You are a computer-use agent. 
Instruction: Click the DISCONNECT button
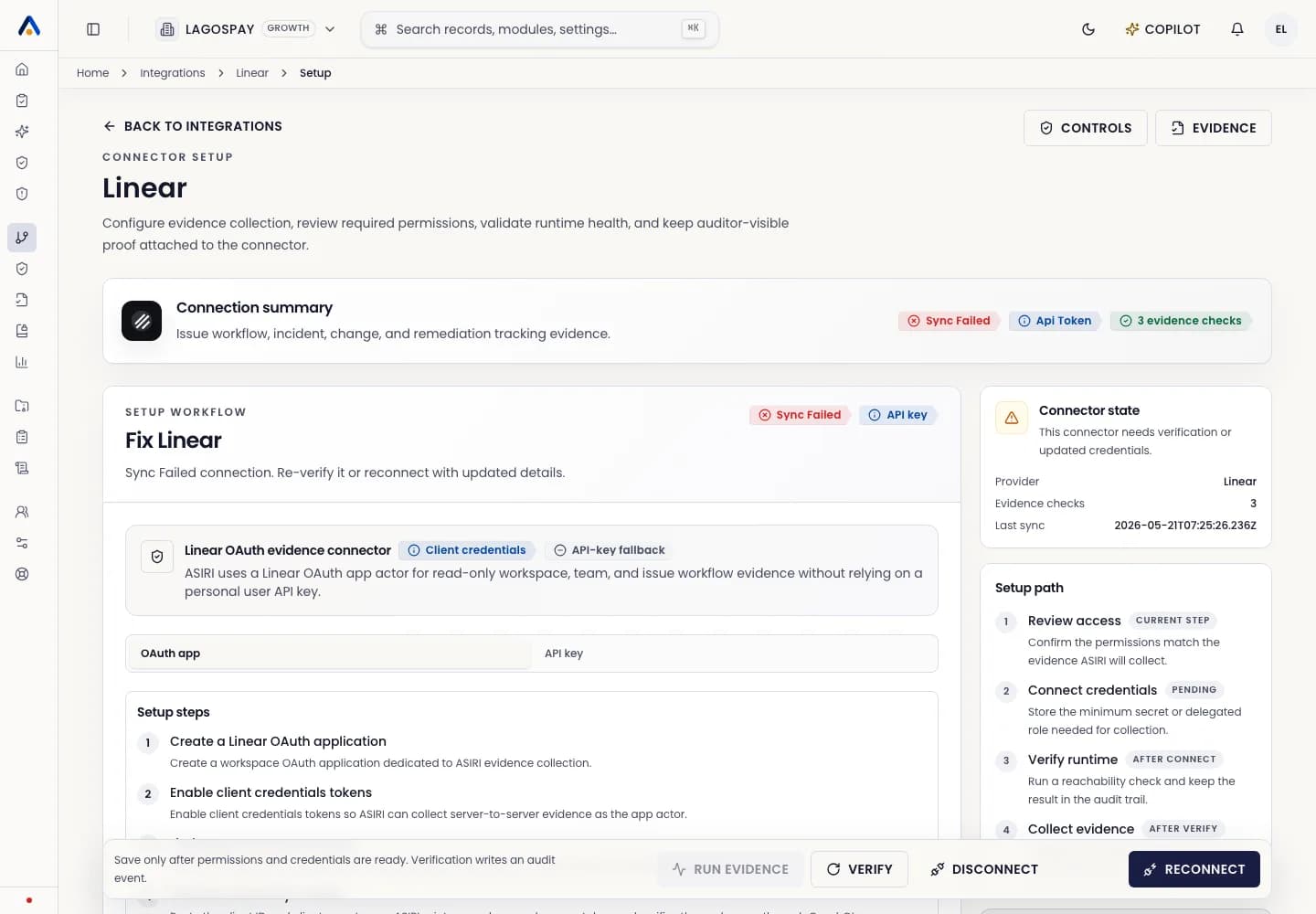pos(984,869)
